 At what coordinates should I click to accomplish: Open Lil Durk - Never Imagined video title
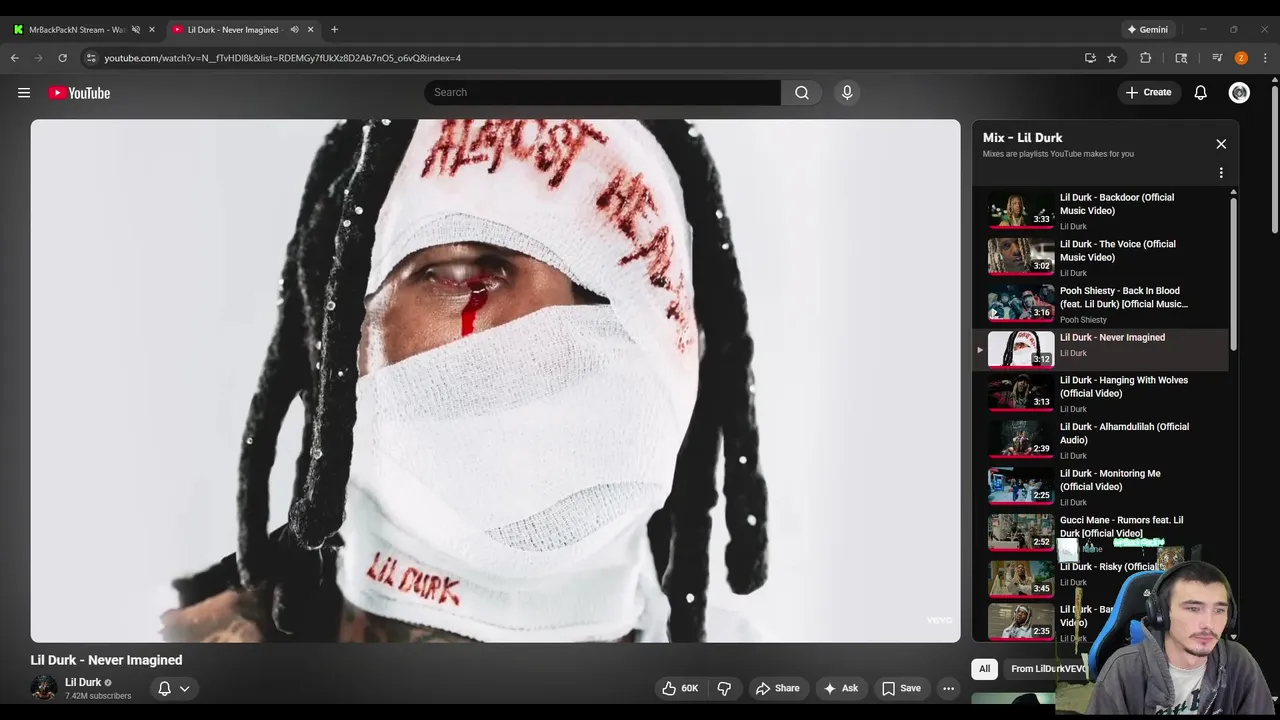[x=106, y=660]
